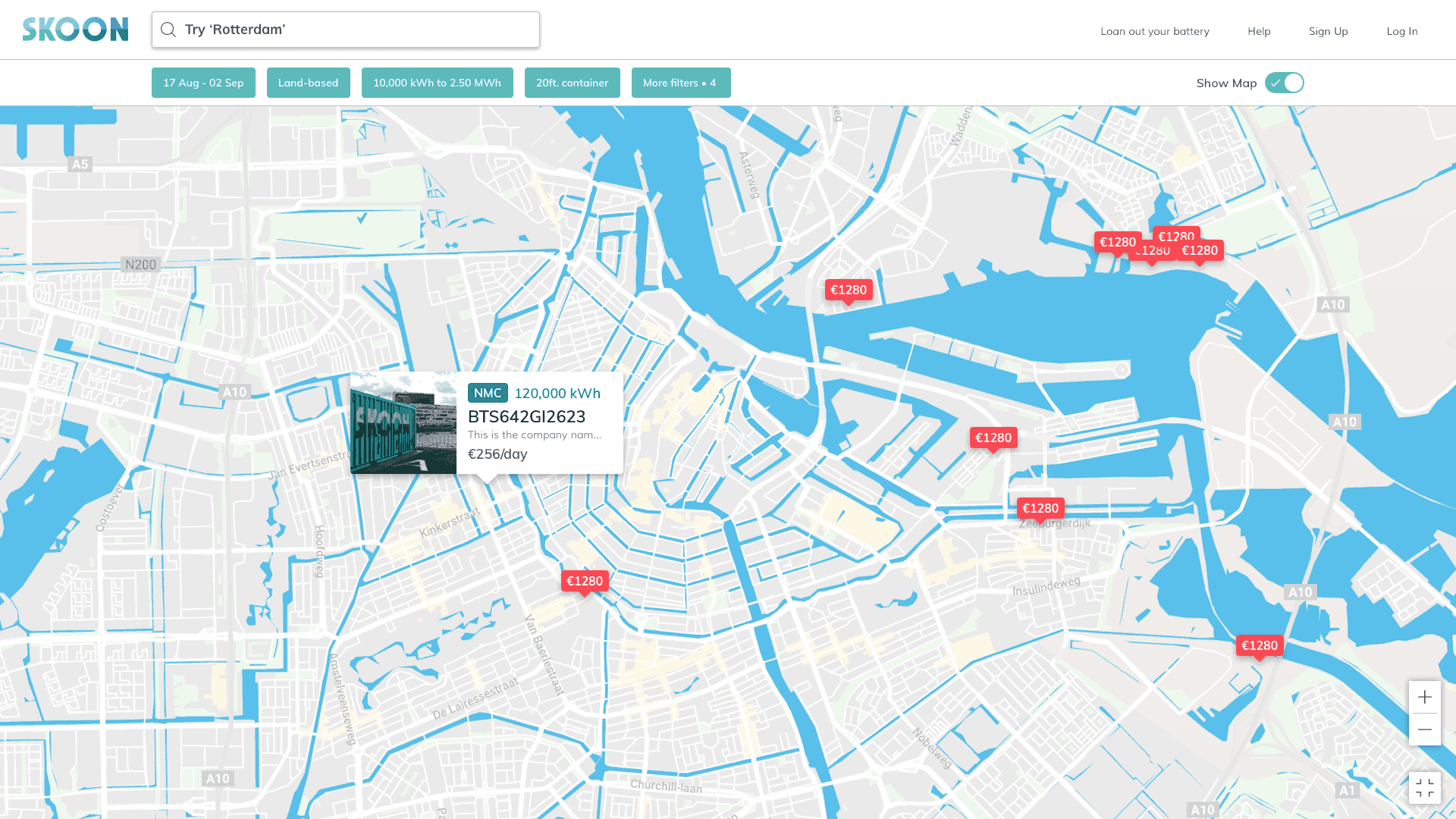The height and width of the screenshot is (819, 1456).
Task: Select the bottom-right €1280 marker near A10
Action: (1260, 646)
